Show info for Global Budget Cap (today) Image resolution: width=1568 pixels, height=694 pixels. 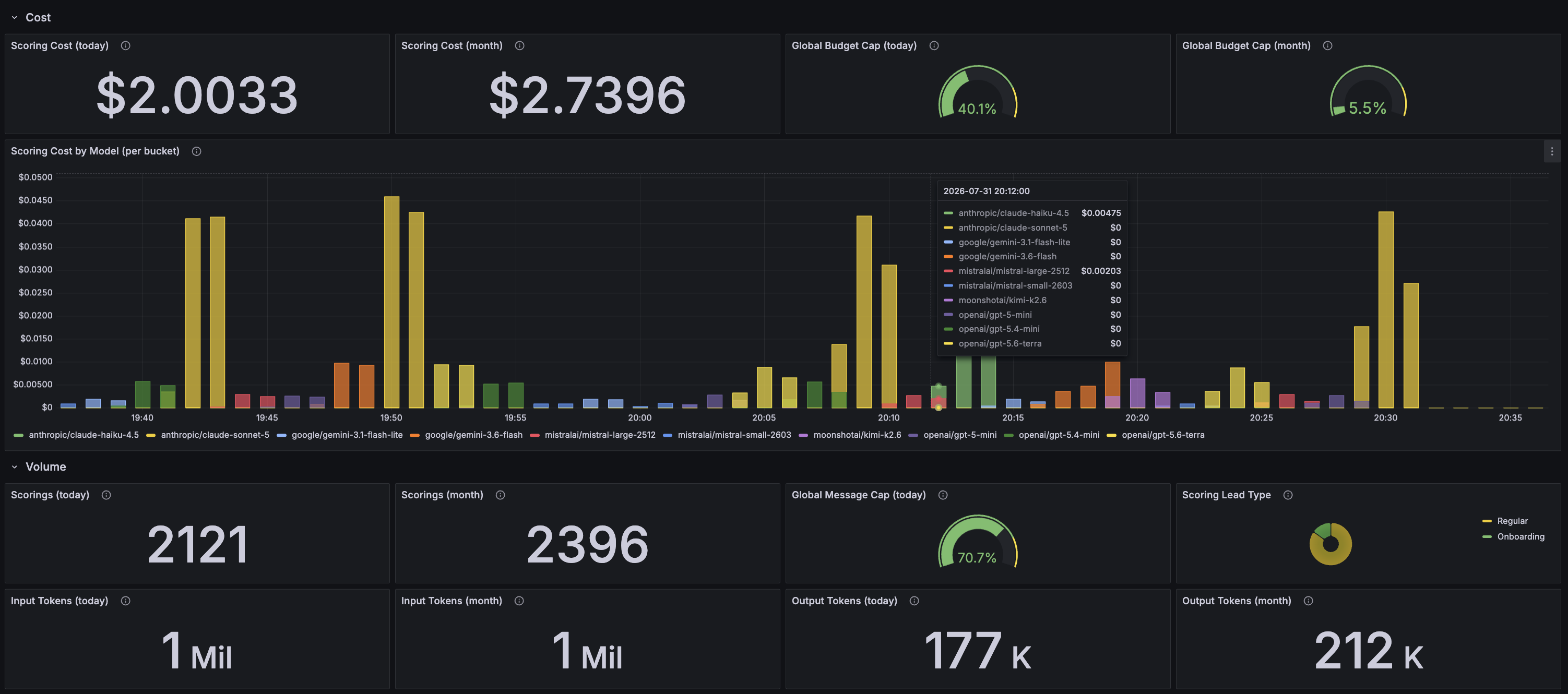pos(934,45)
